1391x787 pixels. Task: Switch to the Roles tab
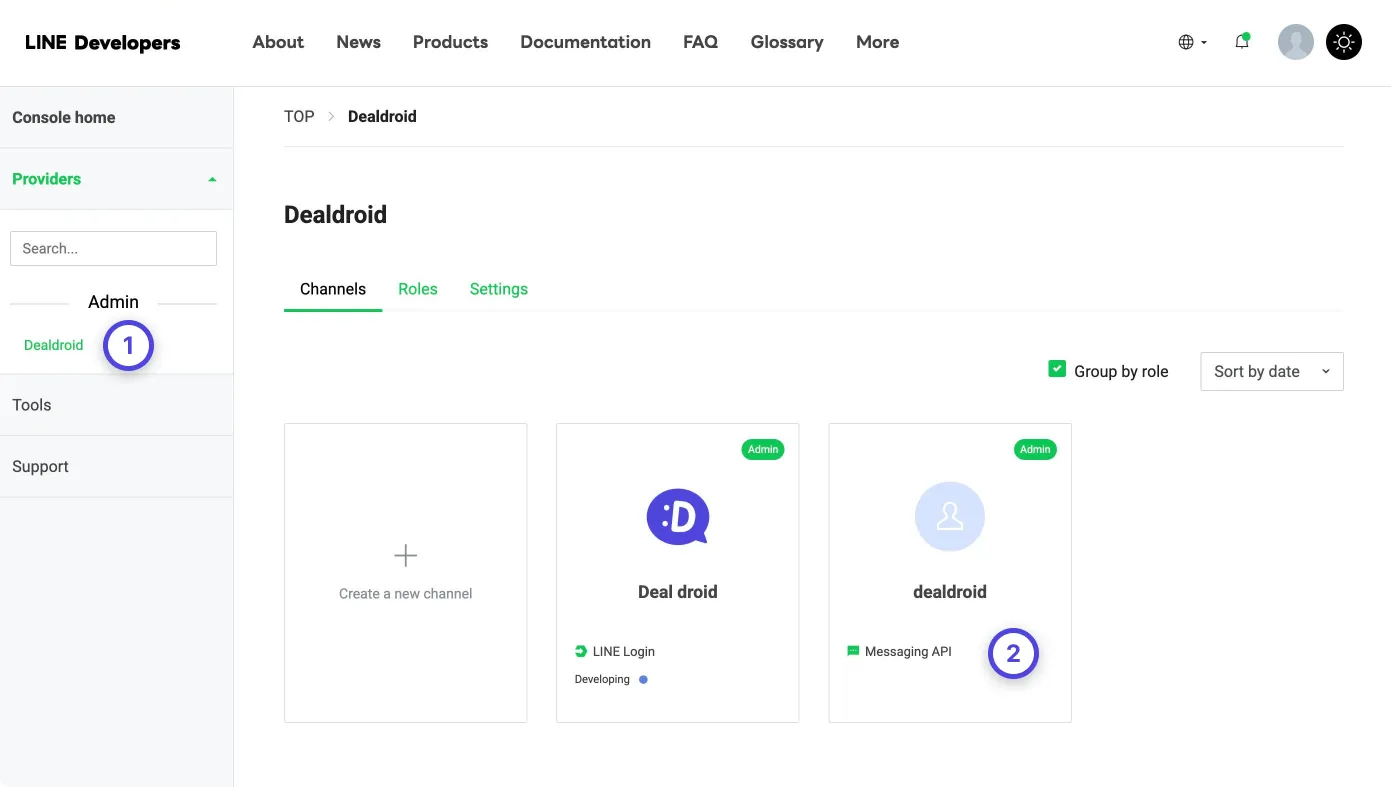[x=417, y=289]
